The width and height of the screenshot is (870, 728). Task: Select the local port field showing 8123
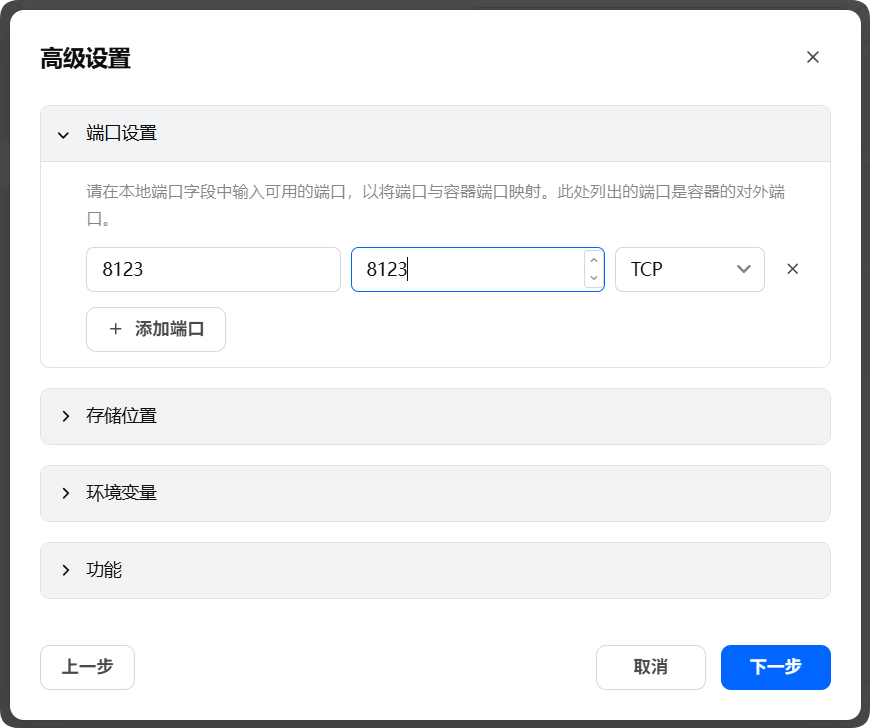[x=213, y=269]
